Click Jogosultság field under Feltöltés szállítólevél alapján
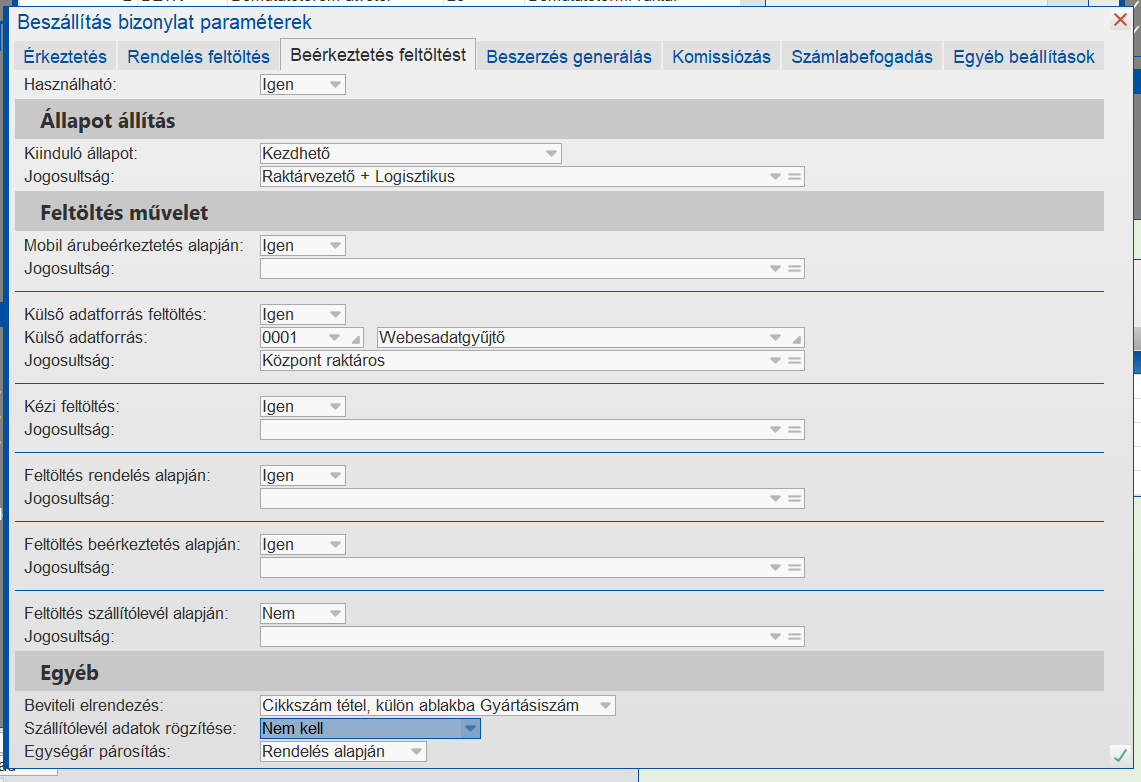The image size is (1141, 782). click(532, 637)
